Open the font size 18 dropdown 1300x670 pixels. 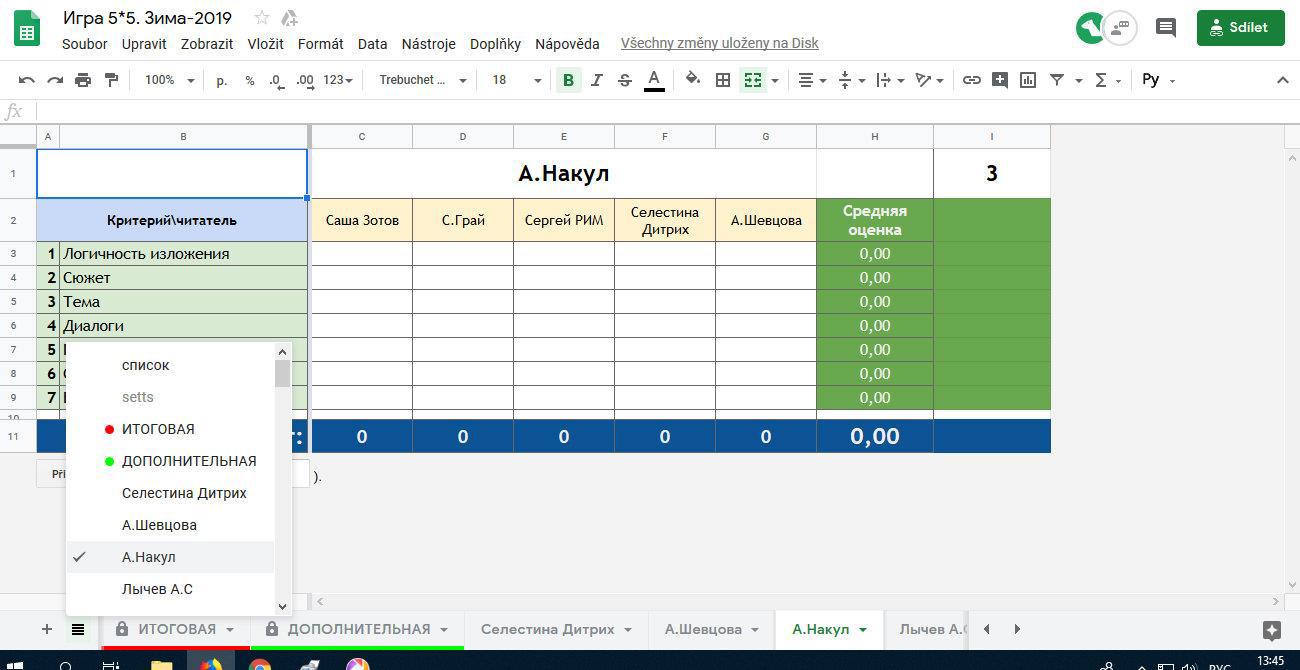point(516,80)
